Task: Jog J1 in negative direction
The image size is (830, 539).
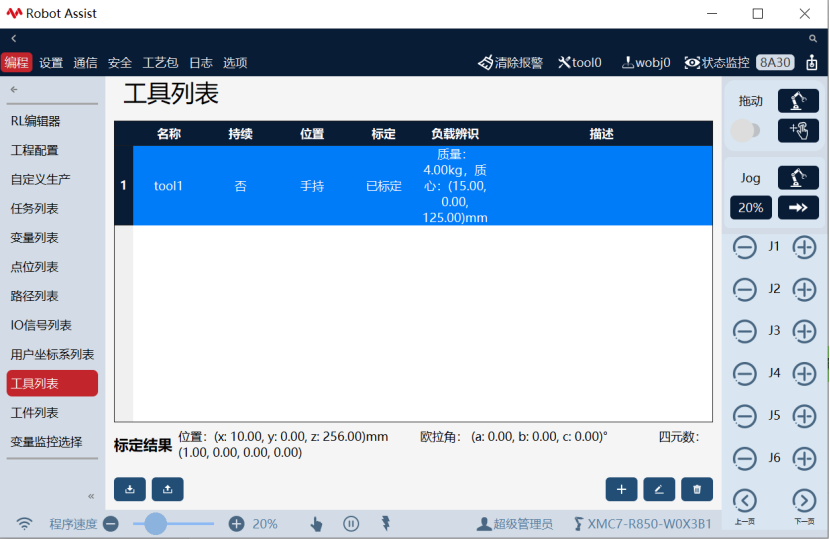Action: click(x=744, y=247)
